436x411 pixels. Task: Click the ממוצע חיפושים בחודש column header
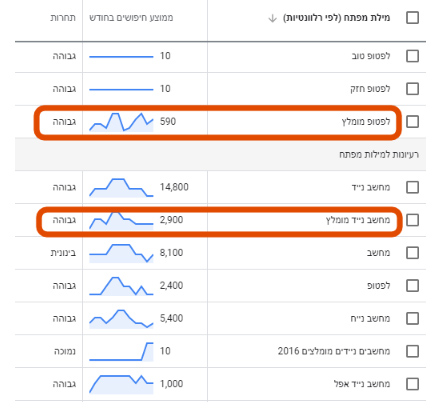point(131,18)
